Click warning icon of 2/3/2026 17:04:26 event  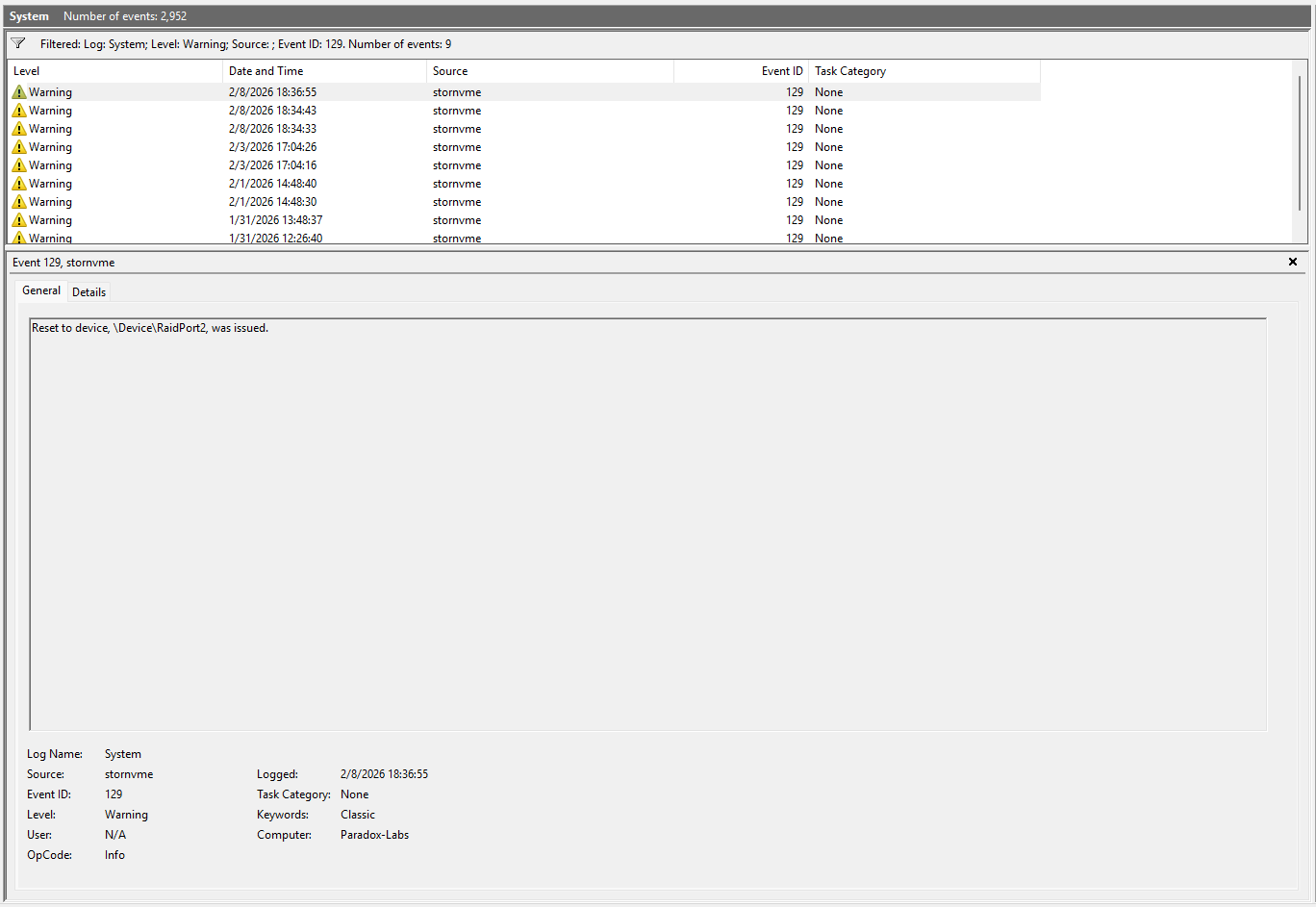[19, 147]
